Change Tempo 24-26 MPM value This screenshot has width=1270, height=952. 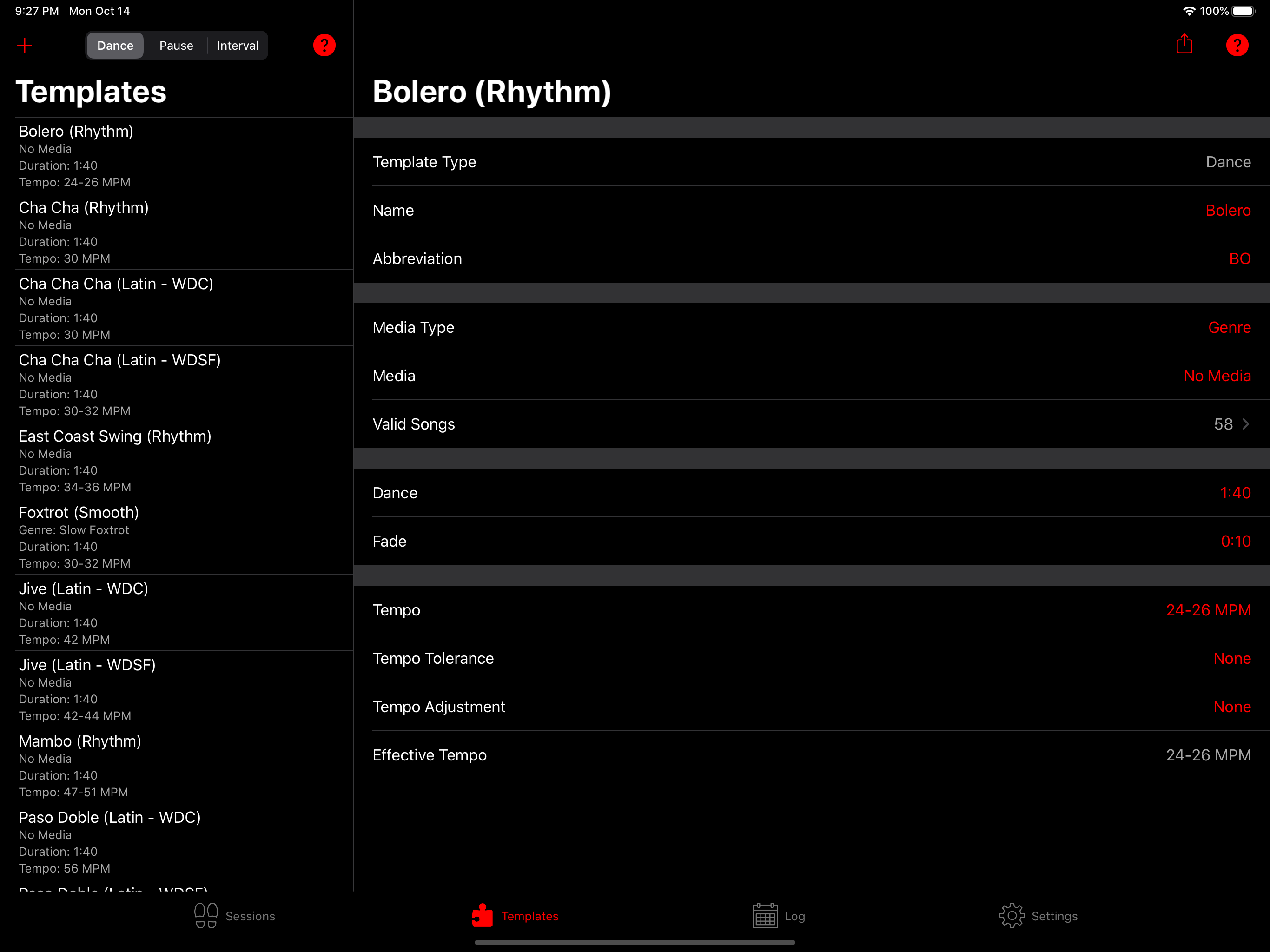[1209, 610]
